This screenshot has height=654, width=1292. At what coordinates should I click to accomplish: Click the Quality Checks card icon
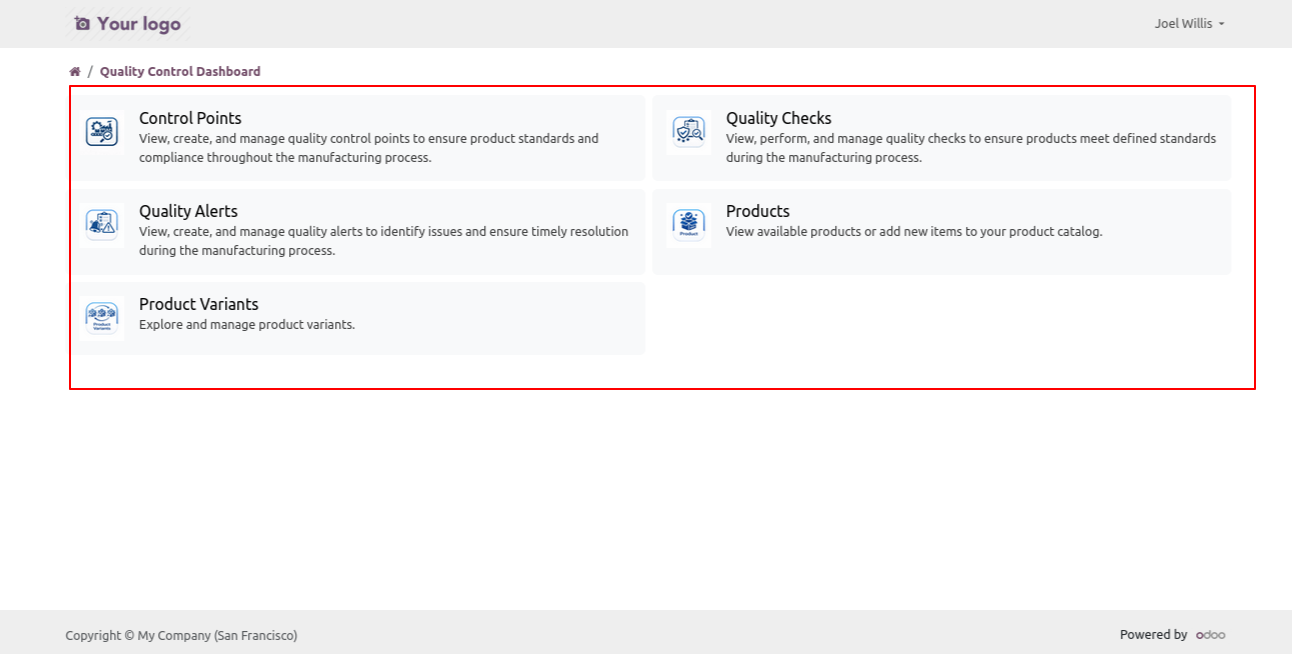tap(689, 132)
